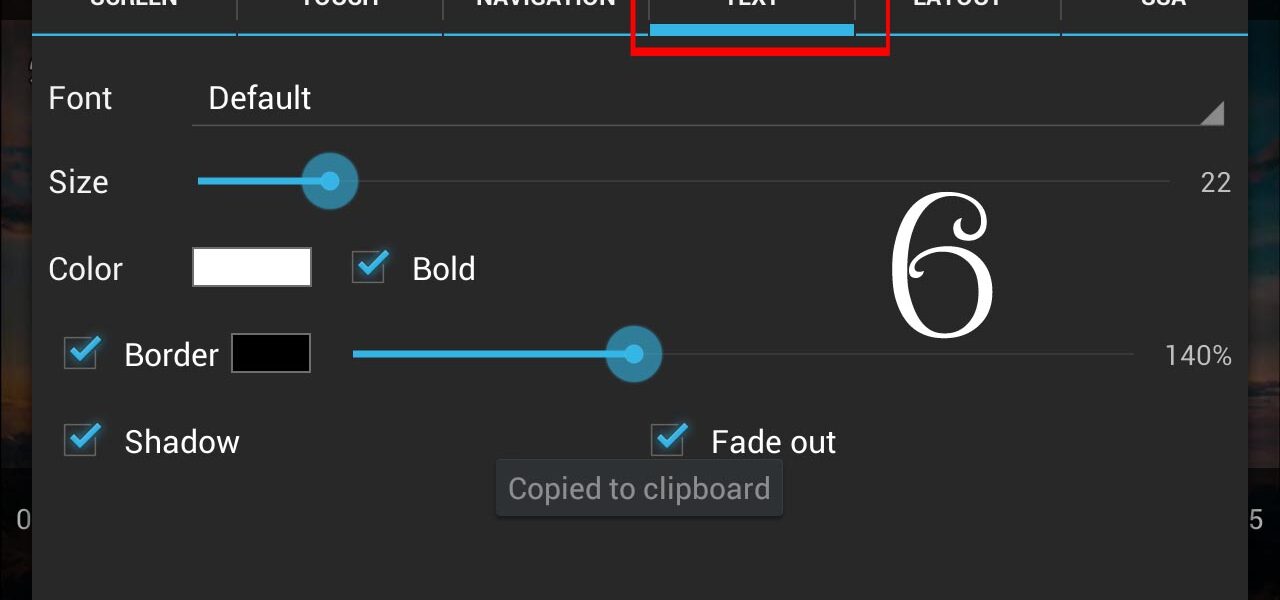Click the Size slider handle
This screenshot has height=600, width=1280.
point(330,181)
